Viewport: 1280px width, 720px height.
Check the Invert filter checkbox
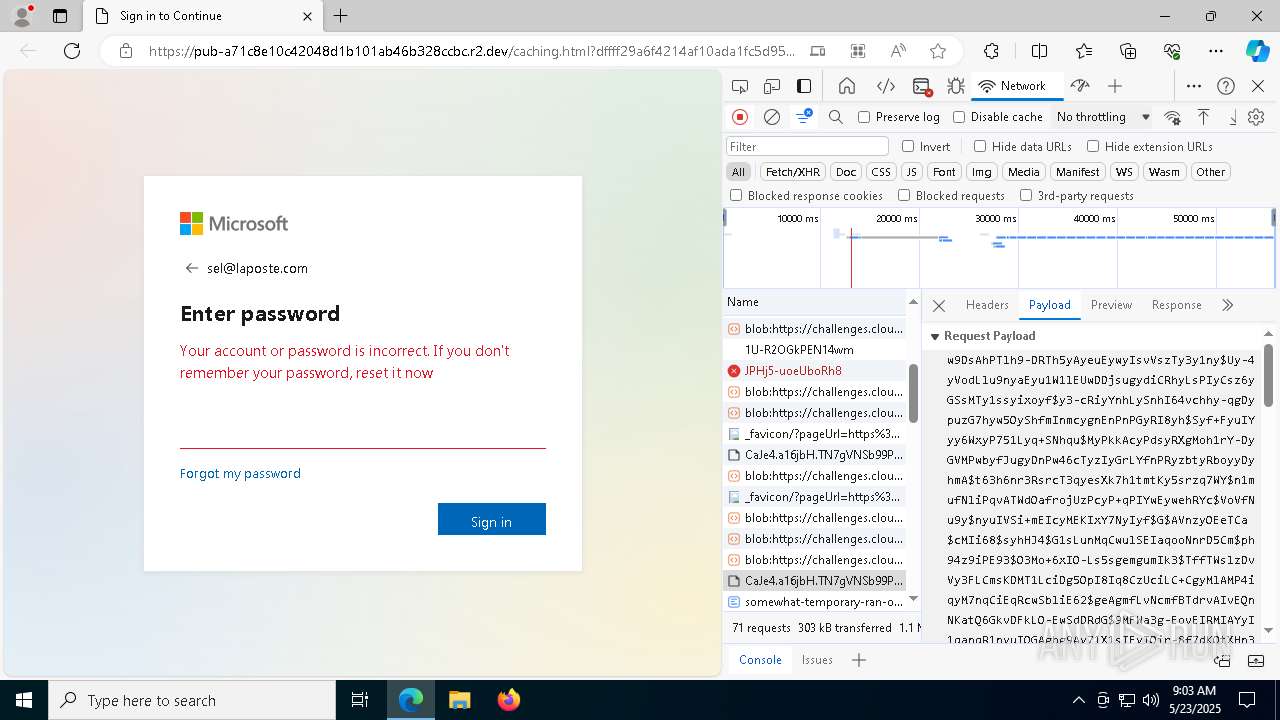pos(908,146)
